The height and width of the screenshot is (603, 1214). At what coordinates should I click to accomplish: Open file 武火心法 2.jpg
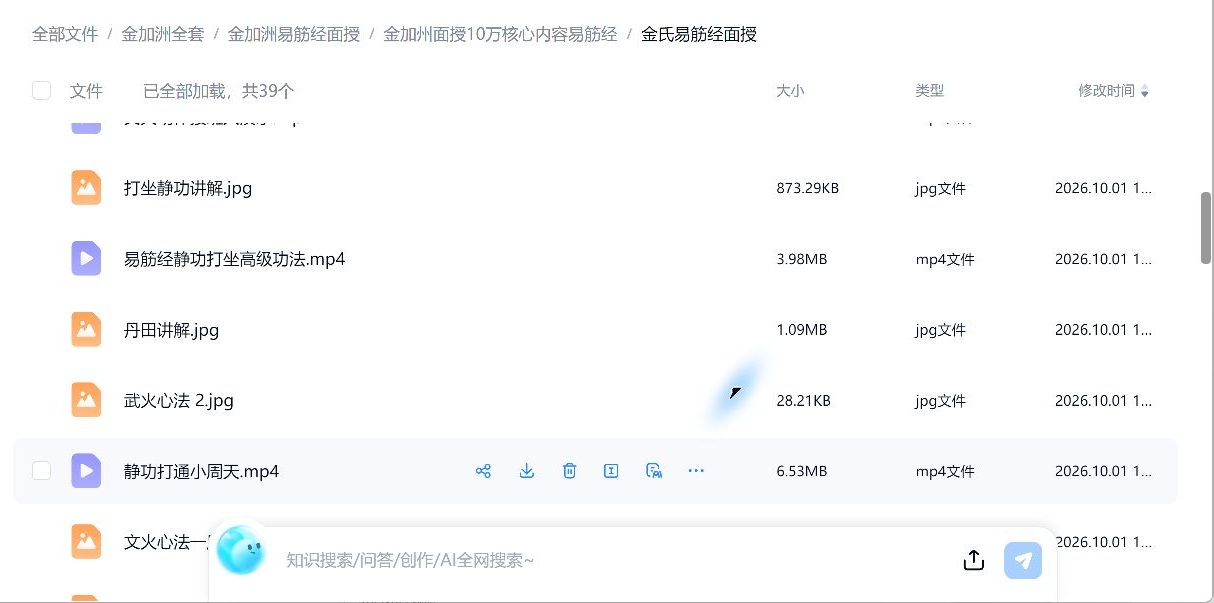pos(179,401)
